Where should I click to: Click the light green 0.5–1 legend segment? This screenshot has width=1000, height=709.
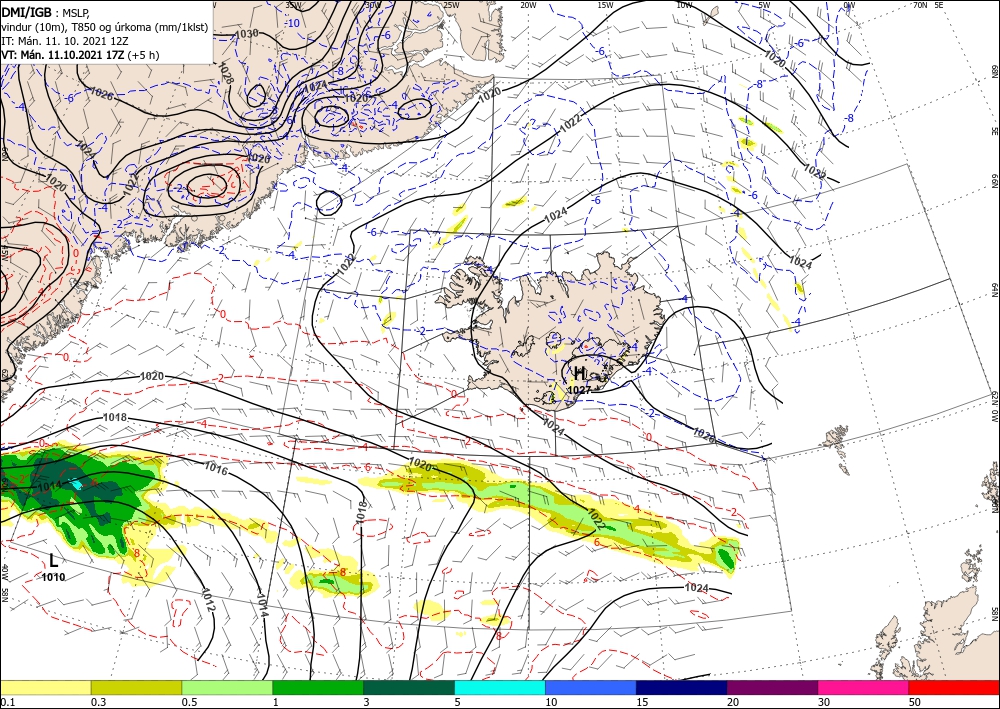click(x=227, y=687)
